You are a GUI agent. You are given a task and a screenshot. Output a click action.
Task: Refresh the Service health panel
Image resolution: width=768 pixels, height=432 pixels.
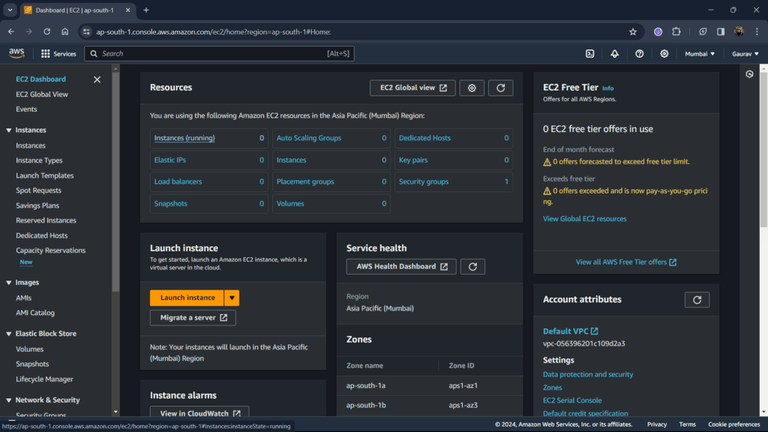[473, 266]
